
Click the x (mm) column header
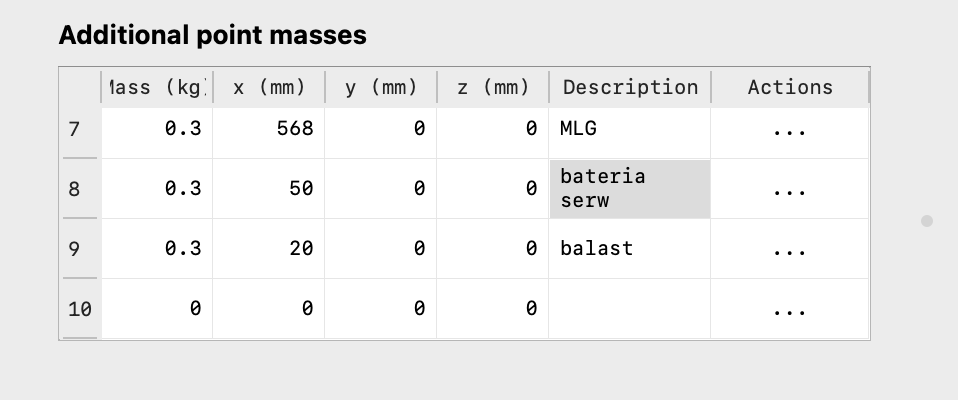(x=269, y=87)
